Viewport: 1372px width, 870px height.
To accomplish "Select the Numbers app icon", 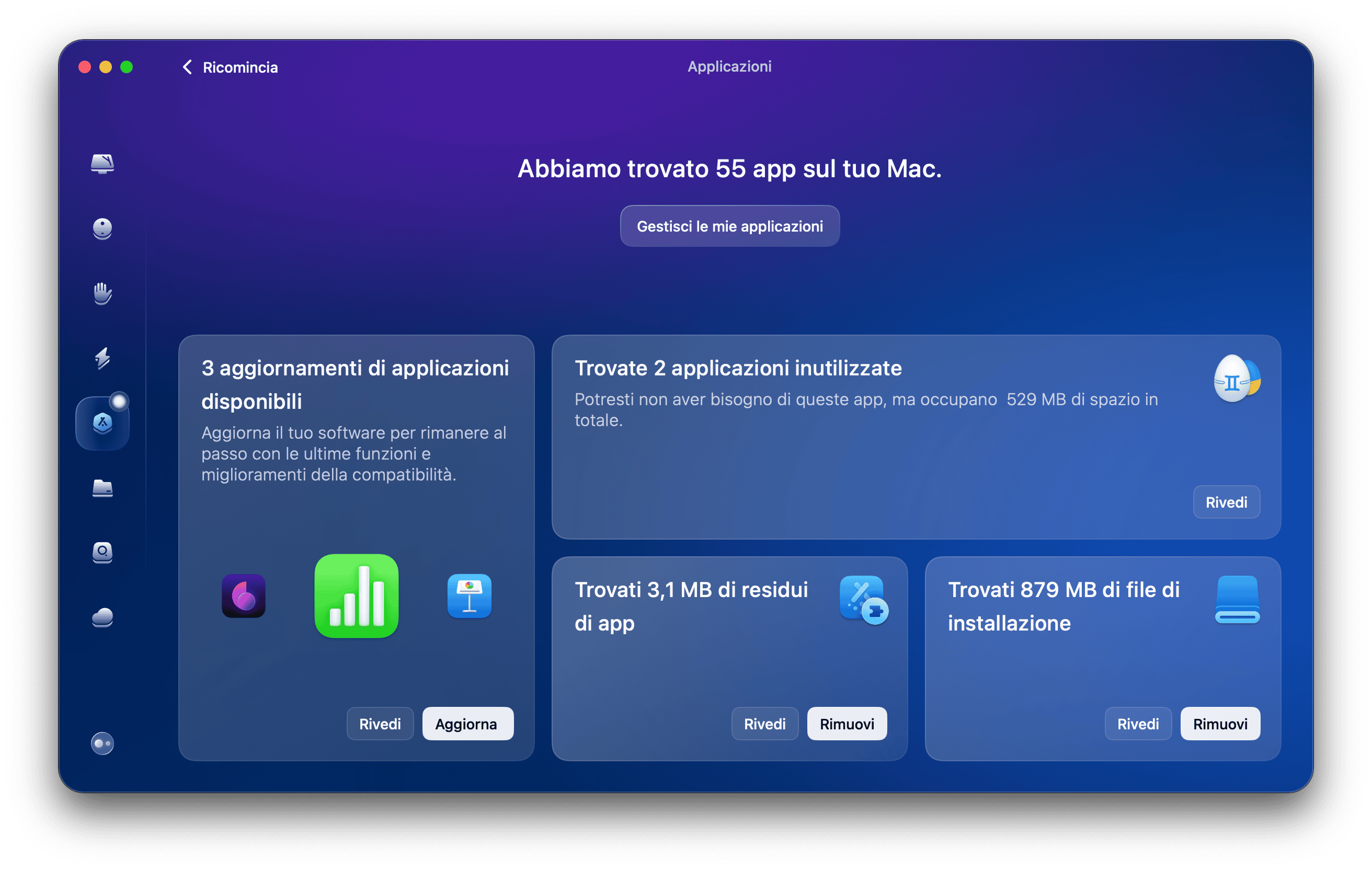I will coord(357,596).
